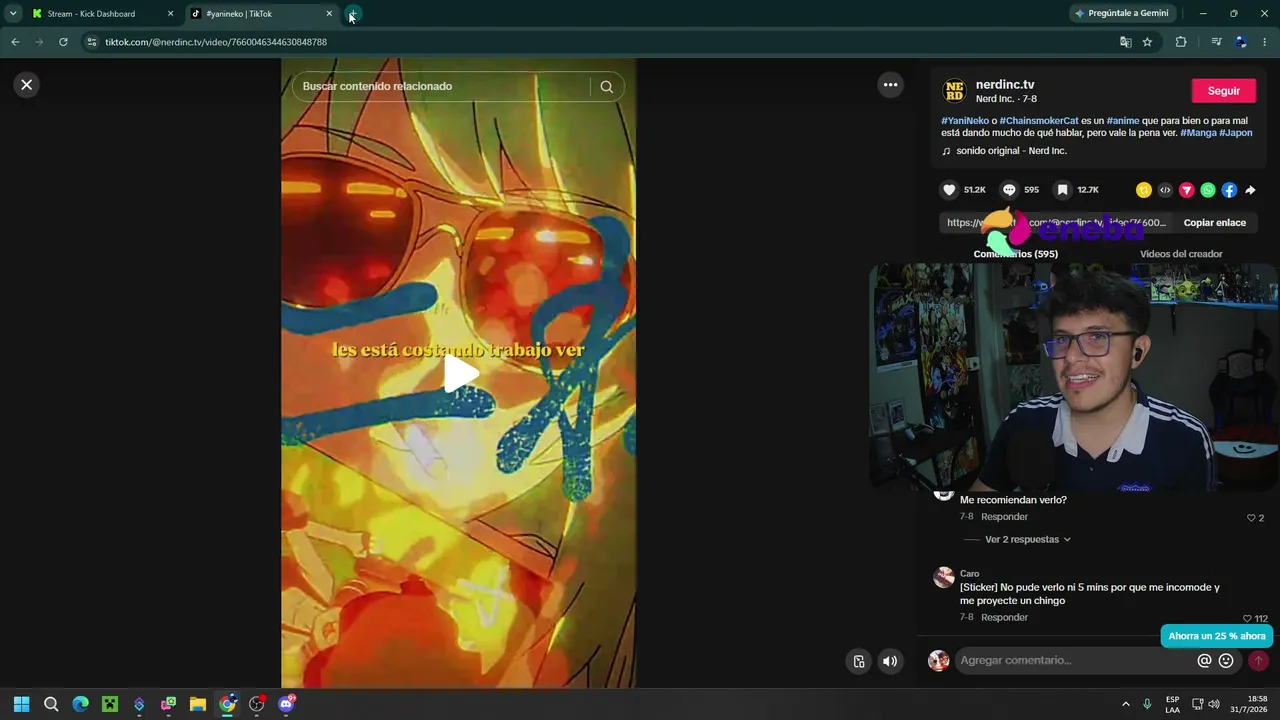Image resolution: width=1280 pixels, height=720 pixels.
Task: Close the TikTok video viewer with the X
Action: (27, 85)
